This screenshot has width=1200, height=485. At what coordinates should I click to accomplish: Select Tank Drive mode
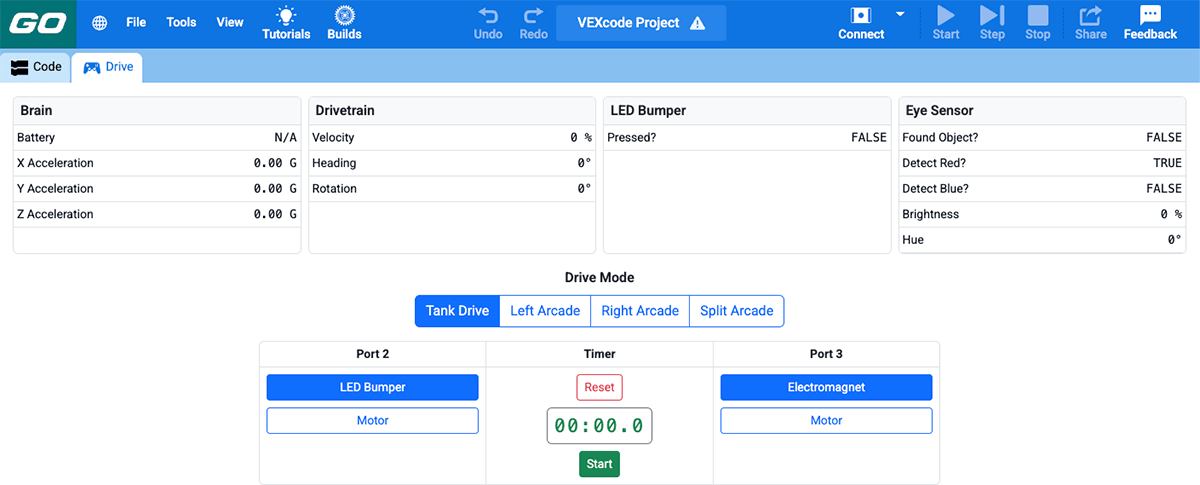click(457, 311)
